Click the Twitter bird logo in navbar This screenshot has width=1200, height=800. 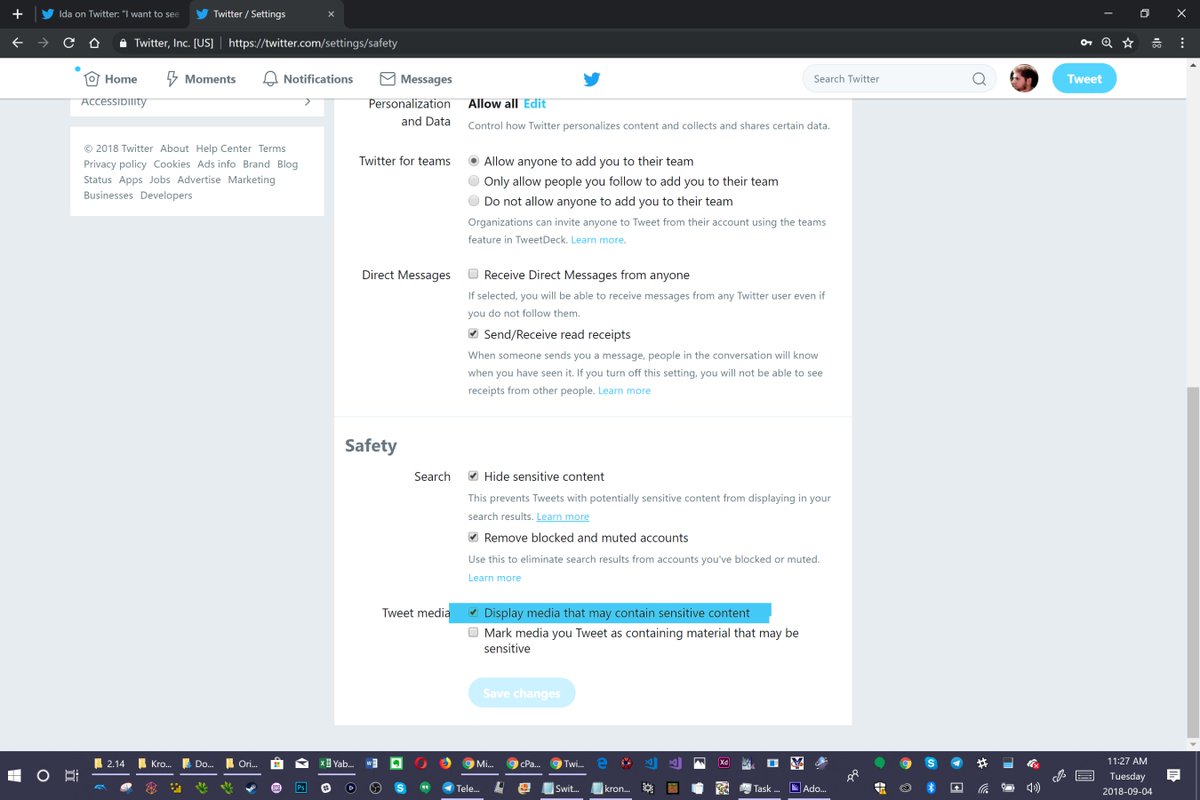[x=592, y=79]
